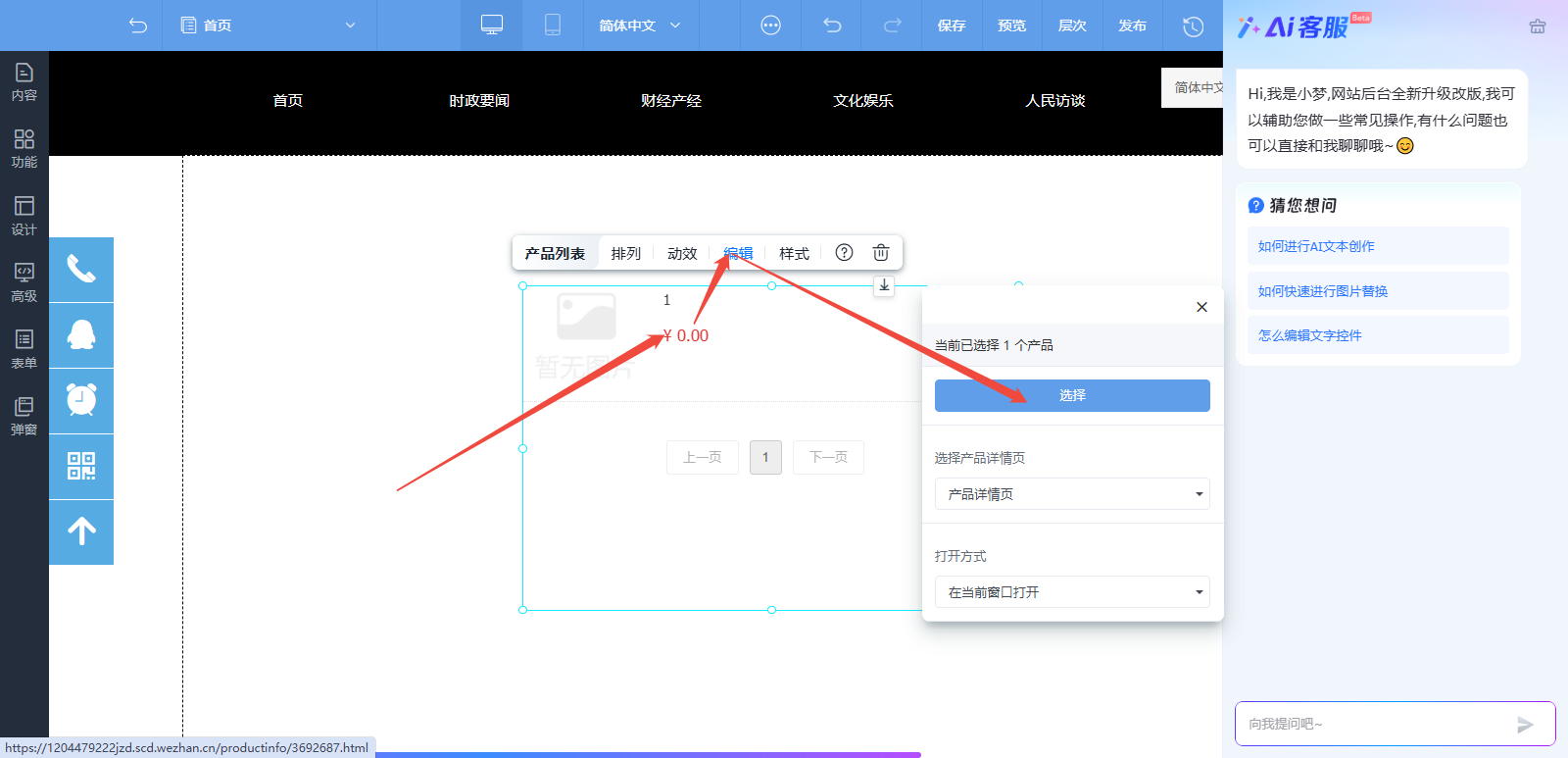Open the history clock icon
1568x758 pixels.
click(1193, 26)
